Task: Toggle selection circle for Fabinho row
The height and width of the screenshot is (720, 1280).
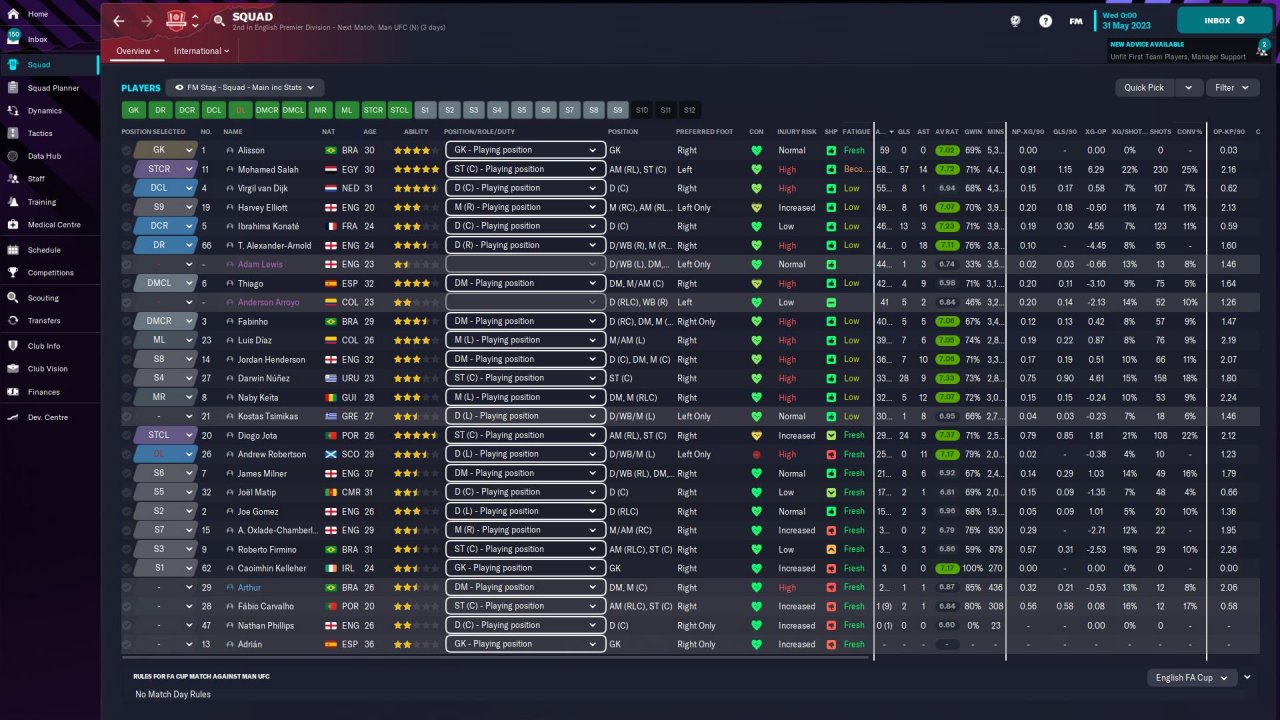Action: pyautogui.click(x=126, y=321)
